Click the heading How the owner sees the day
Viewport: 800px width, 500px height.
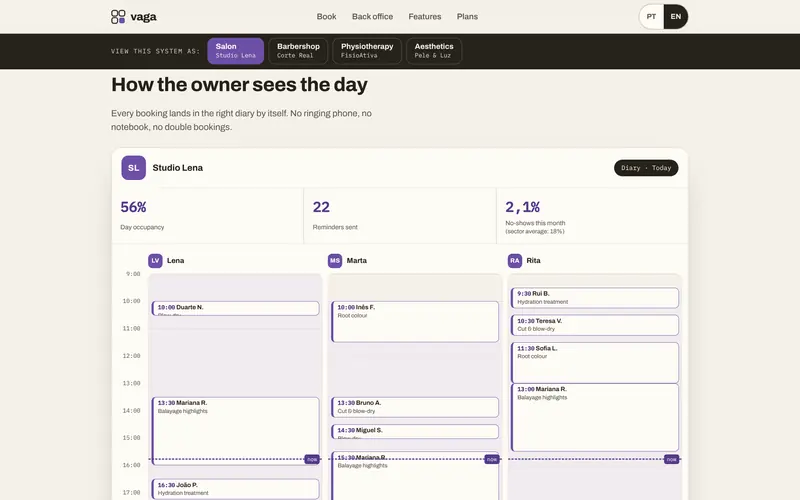239,85
